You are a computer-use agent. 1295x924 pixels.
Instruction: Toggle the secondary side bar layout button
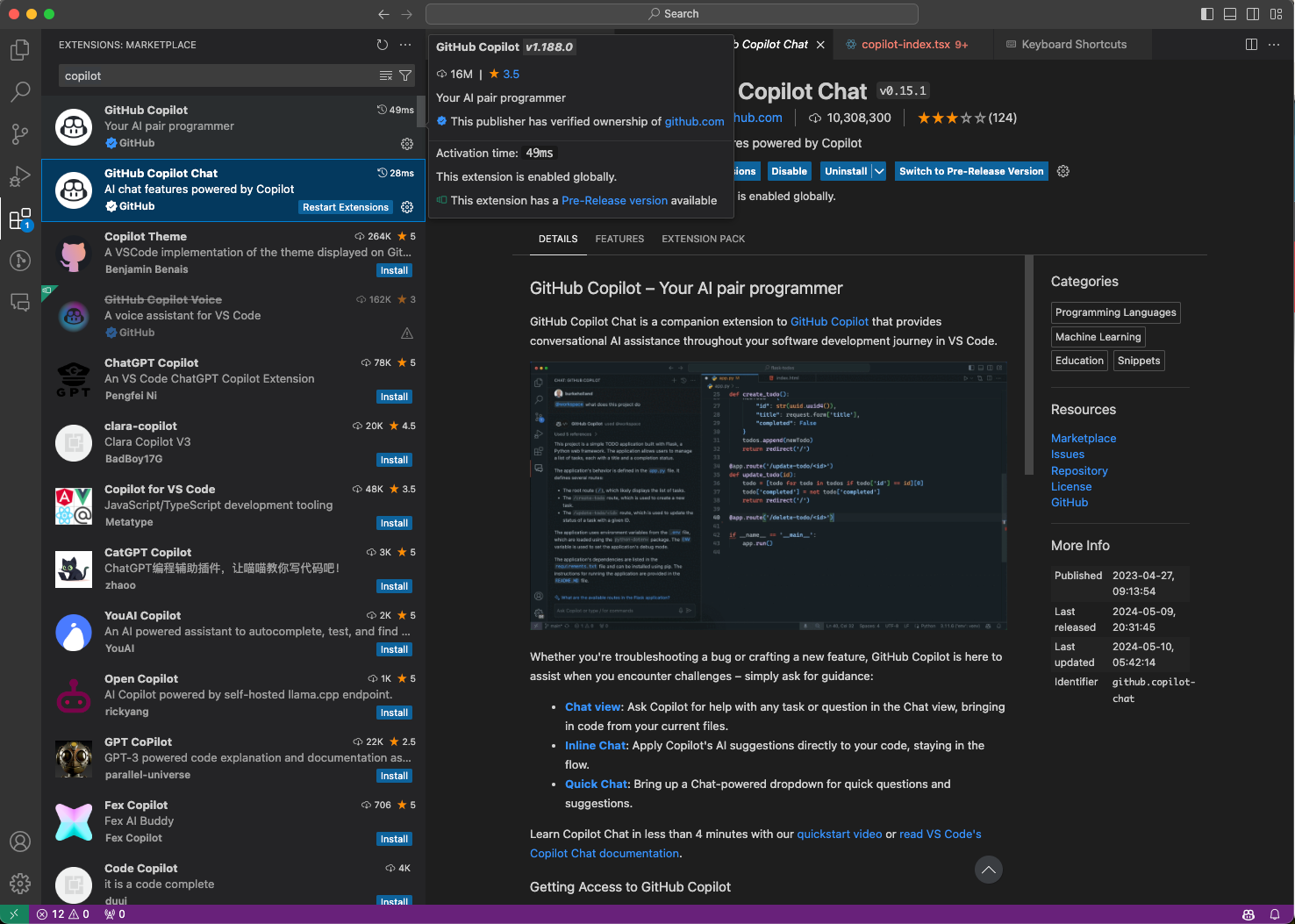coord(1253,14)
